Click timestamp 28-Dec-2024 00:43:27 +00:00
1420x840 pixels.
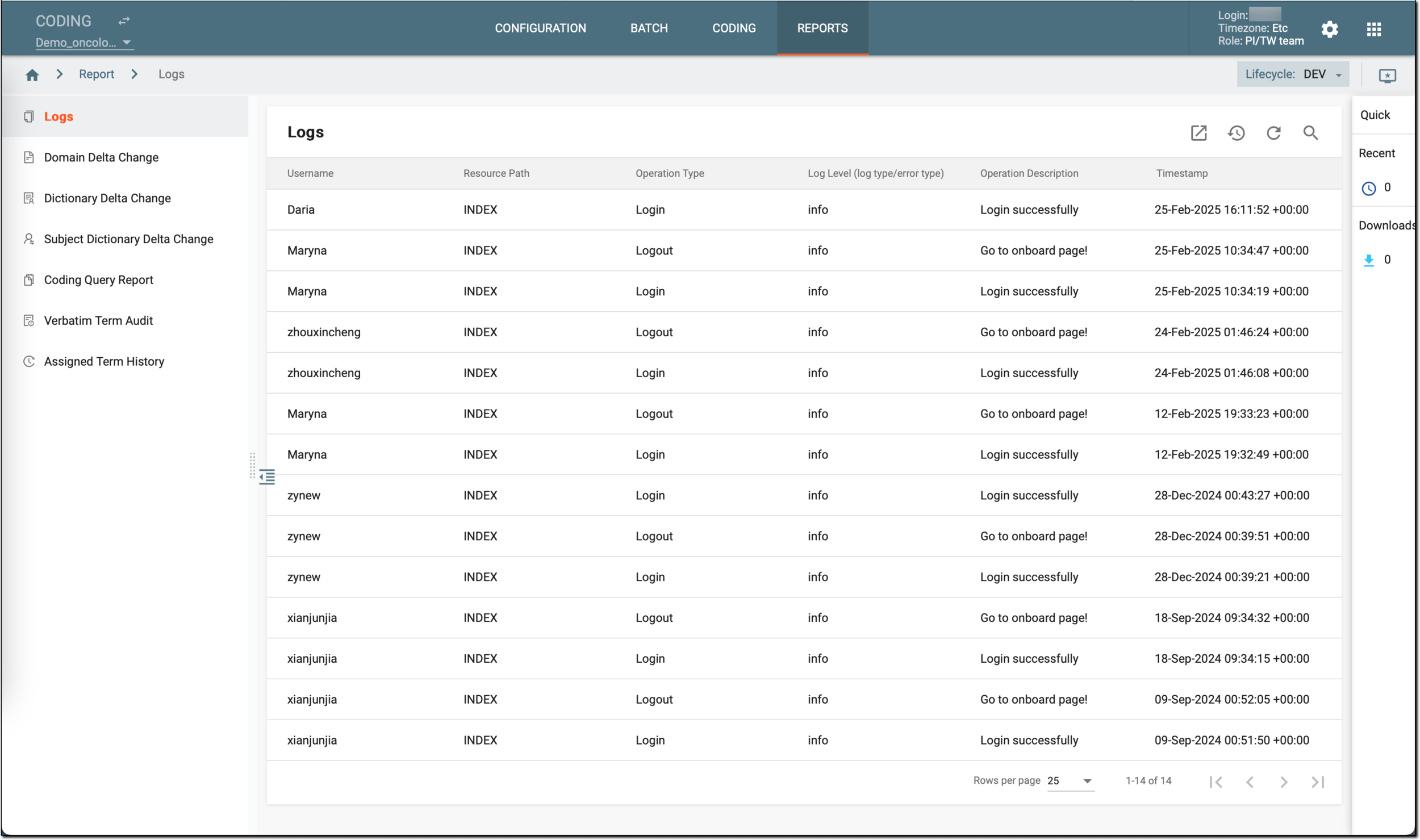[1231, 496]
